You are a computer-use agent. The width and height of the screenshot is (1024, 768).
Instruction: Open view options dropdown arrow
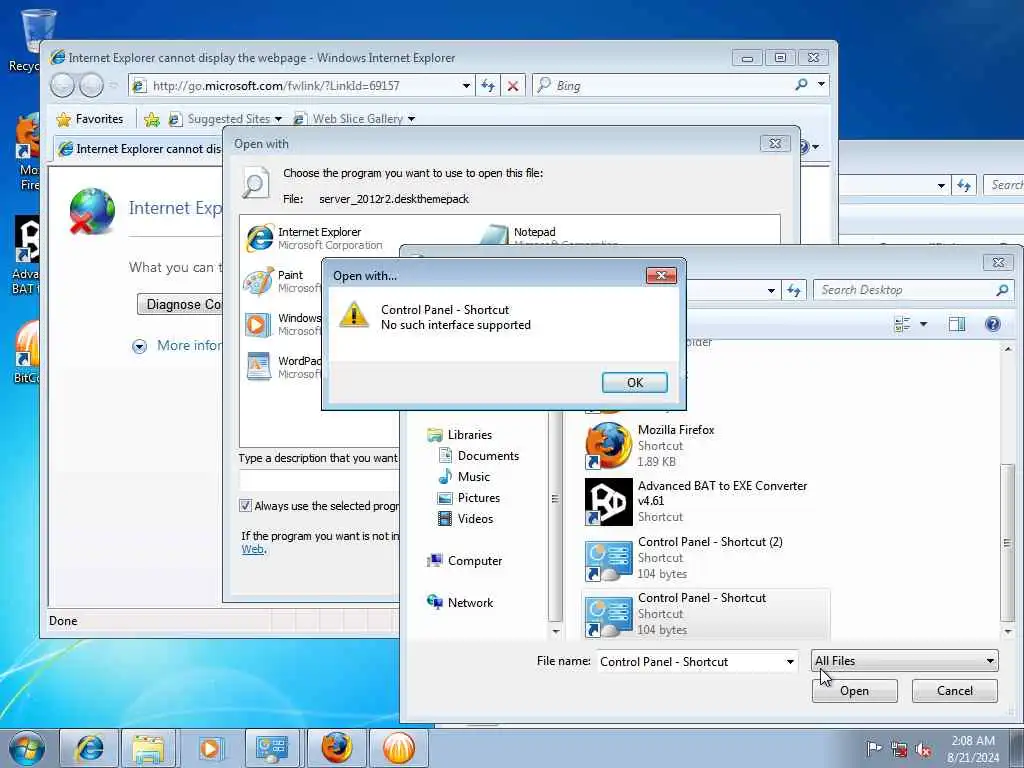point(923,324)
